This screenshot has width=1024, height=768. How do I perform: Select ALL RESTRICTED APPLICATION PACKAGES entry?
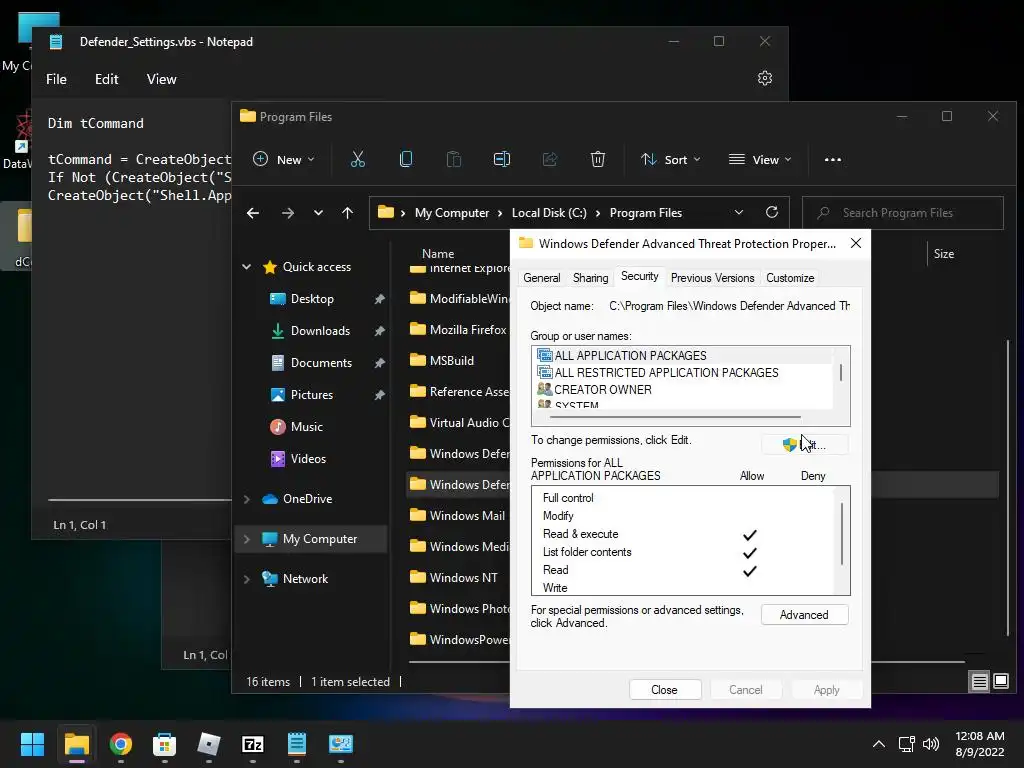pos(666,372)
